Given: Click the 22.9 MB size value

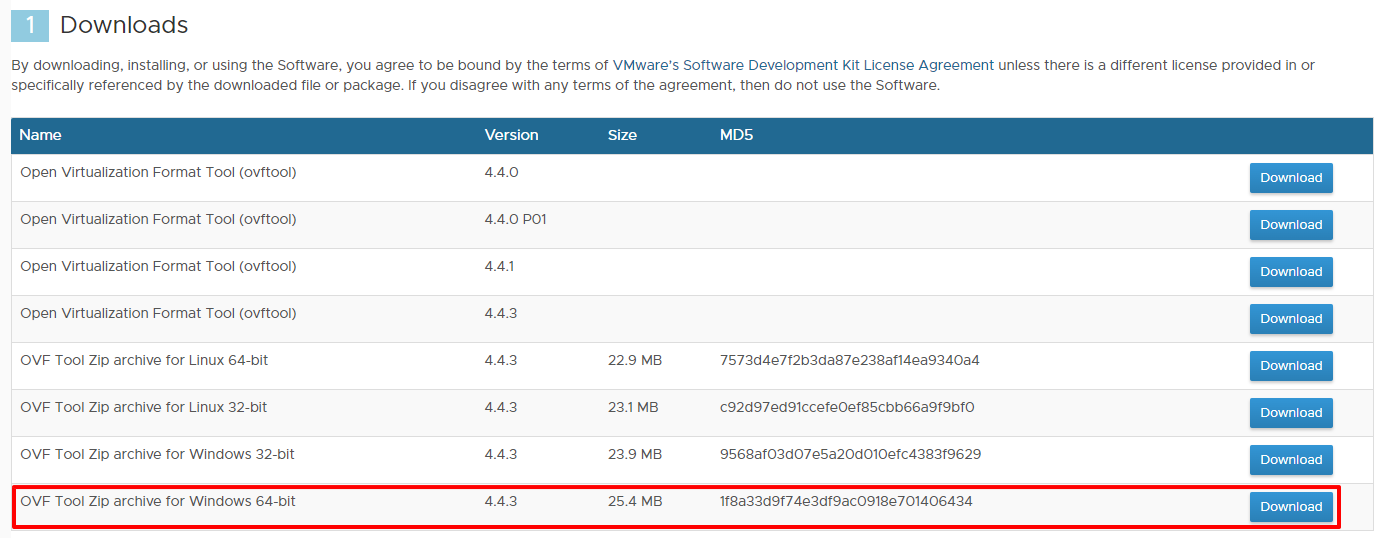Looking at the screenshot, I should tap(635, 360).
